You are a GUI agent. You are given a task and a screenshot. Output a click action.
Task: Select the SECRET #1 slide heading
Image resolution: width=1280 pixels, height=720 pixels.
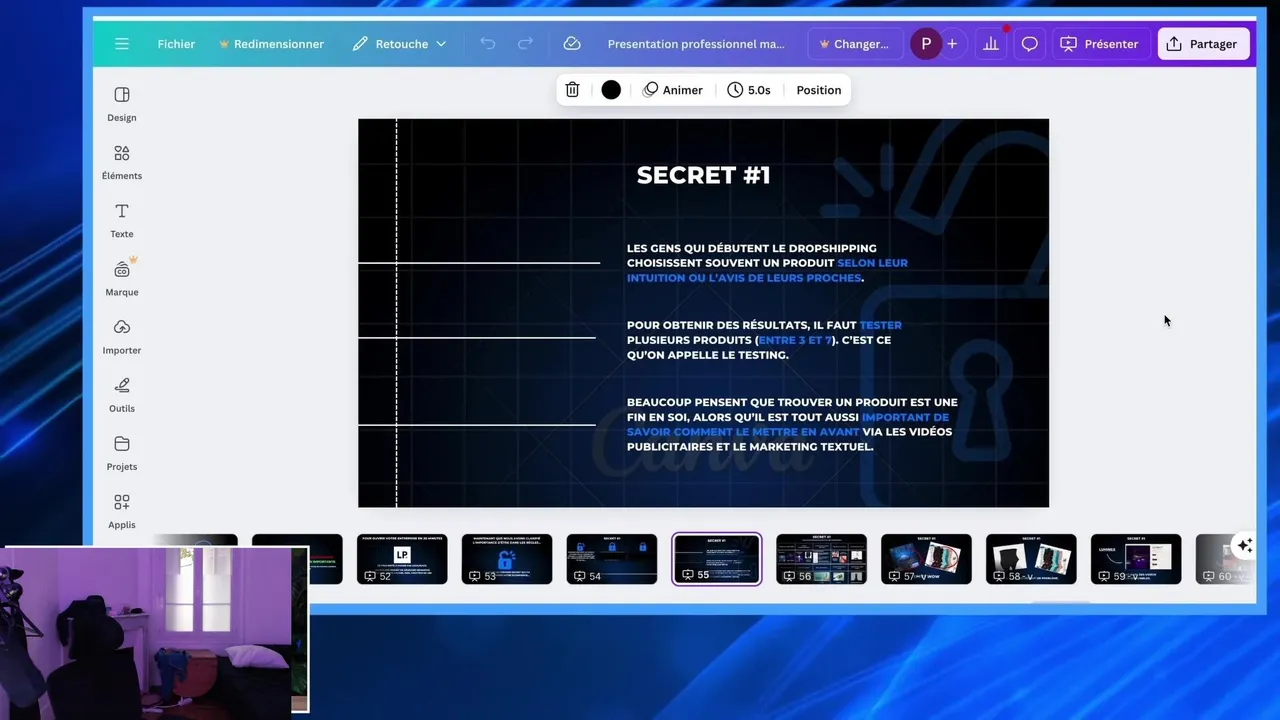pos(704,175)
